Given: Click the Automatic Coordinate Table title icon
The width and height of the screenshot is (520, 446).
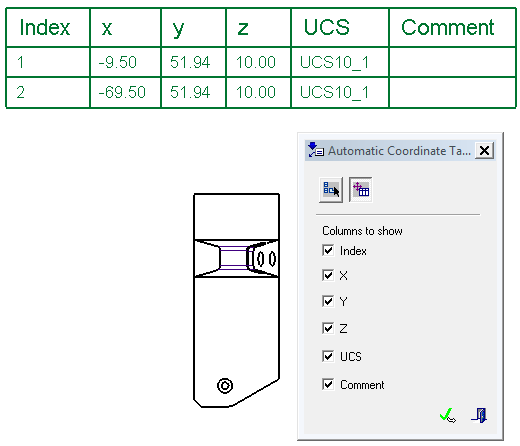Looking at the screenshot, I should (x=315, y=150).
